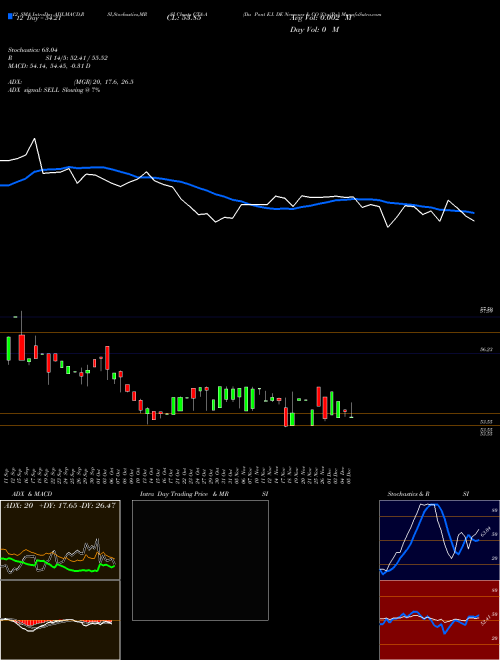The height and width of the screenshot is (660, 500).
Task: Click the 63.04 value on the stochastics chart
Action: pyautogui.click(x=486, y=531)
